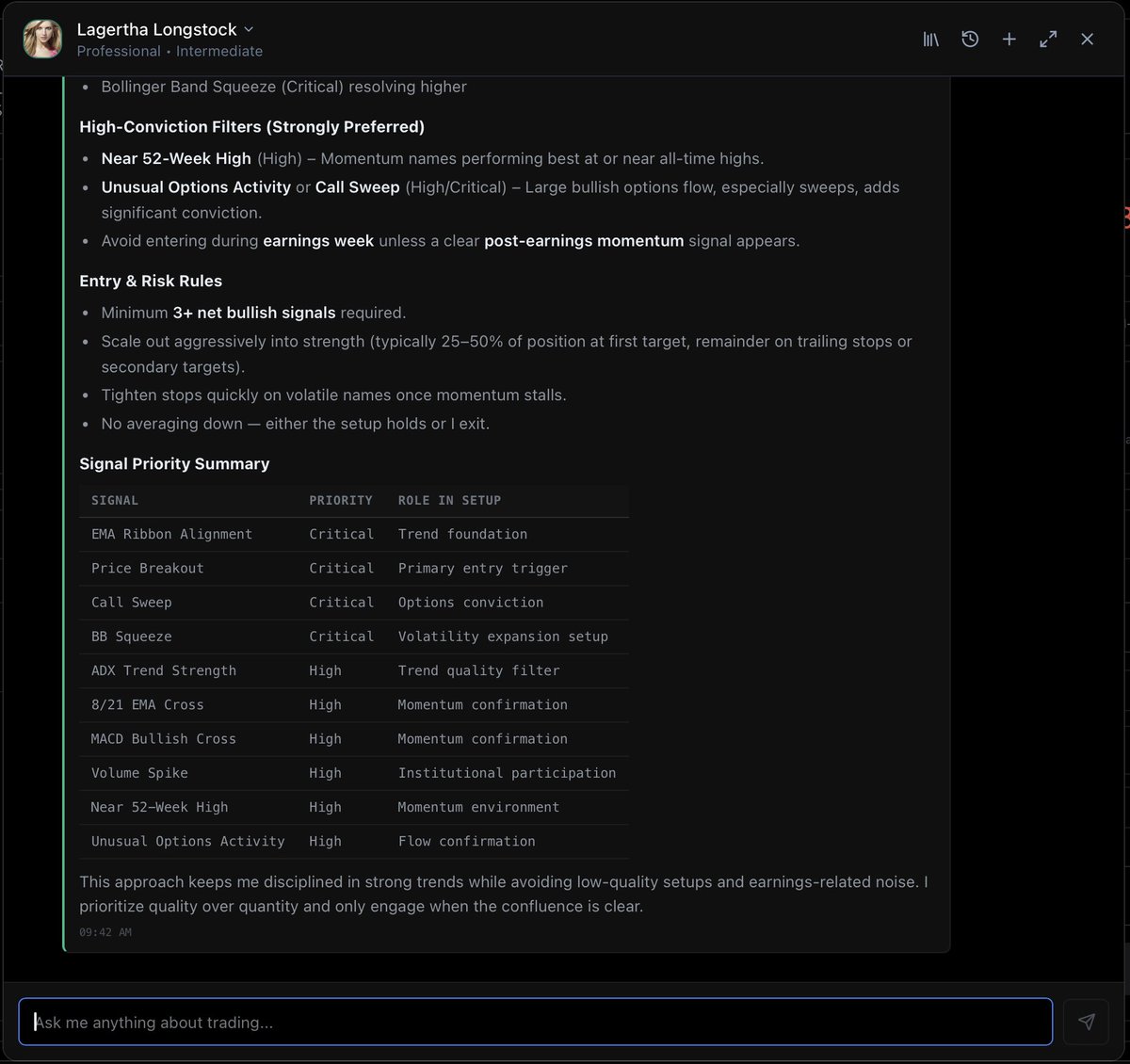Click the send message arrow button
The width and height of the screenshot is (1130, 1064).
[1087, 1022]
